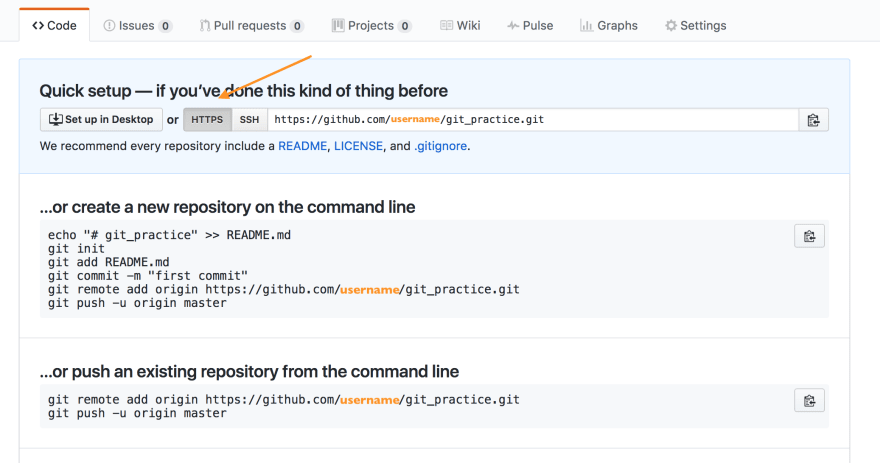
Task: Click the Pull requests count badge
Action: 297,26
